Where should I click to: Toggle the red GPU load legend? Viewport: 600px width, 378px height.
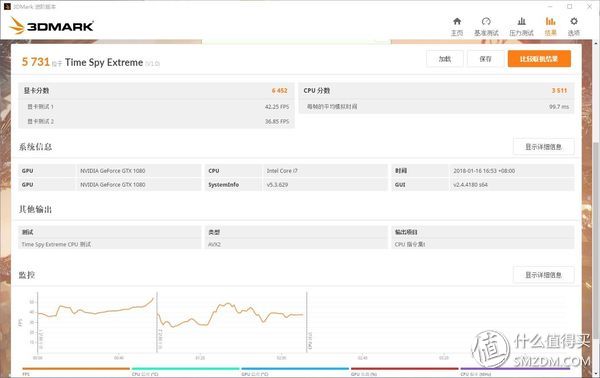coord(404,371)
